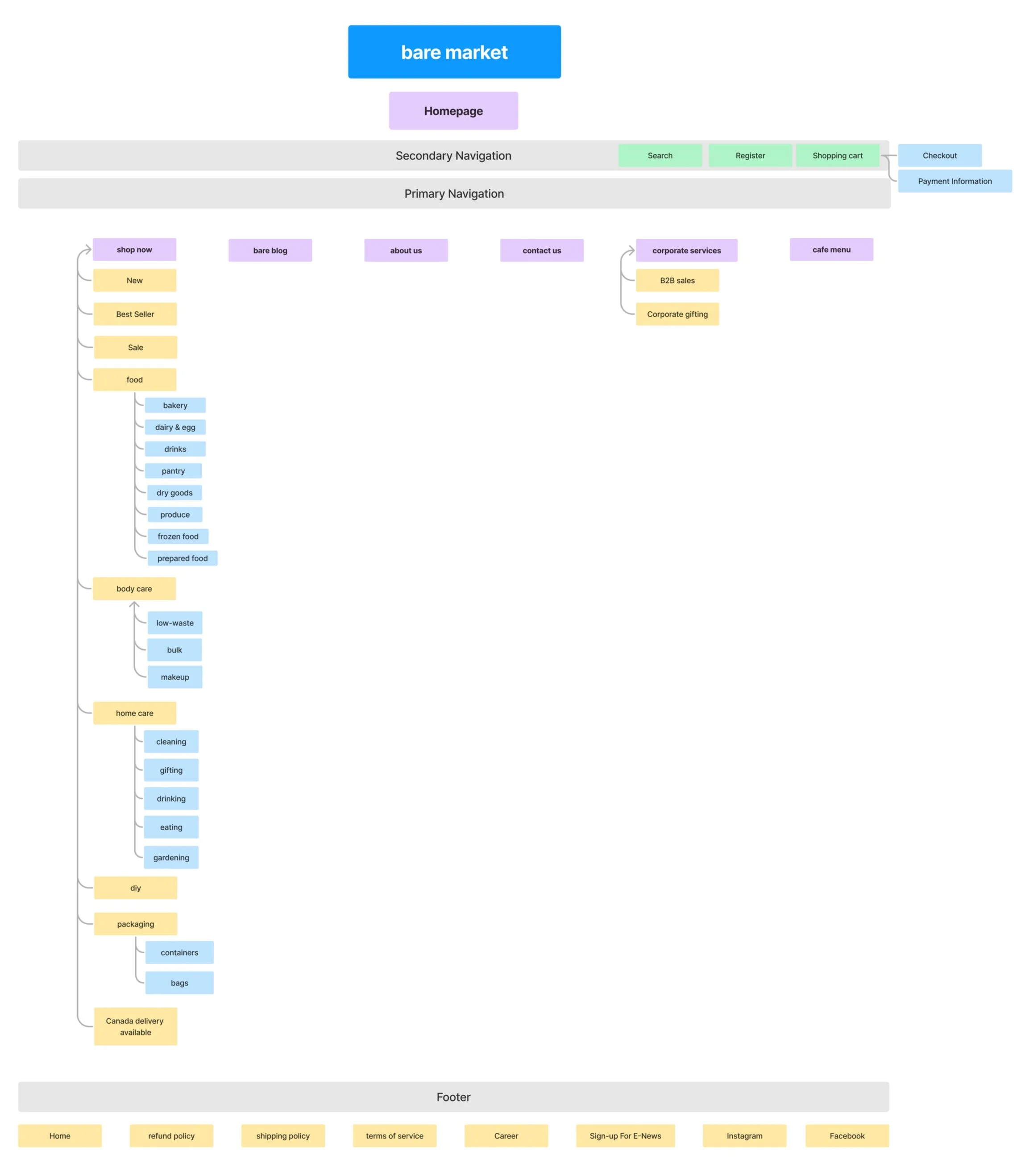Click the food category node

(x=134, y=380)
